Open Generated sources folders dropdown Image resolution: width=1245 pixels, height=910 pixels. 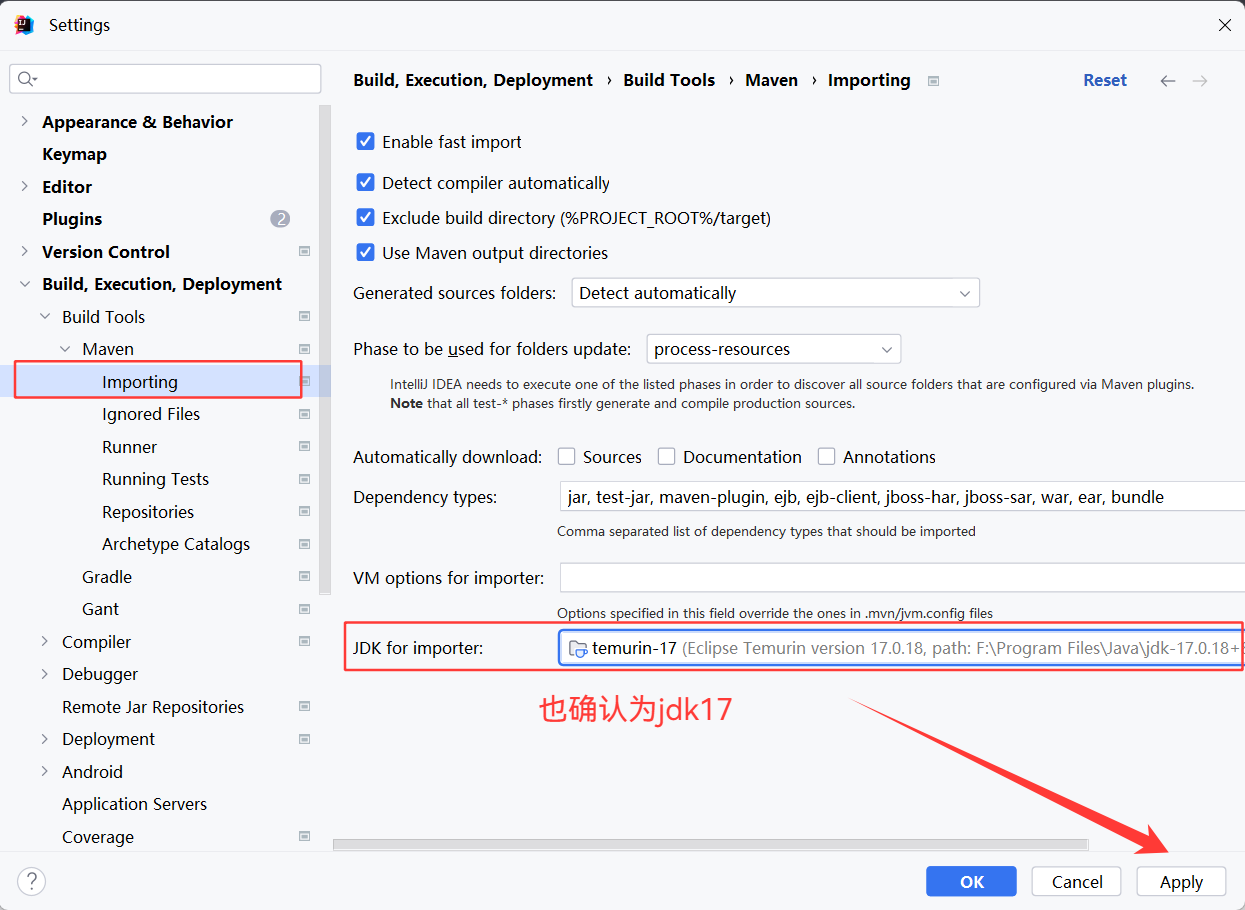coord(776,293)
